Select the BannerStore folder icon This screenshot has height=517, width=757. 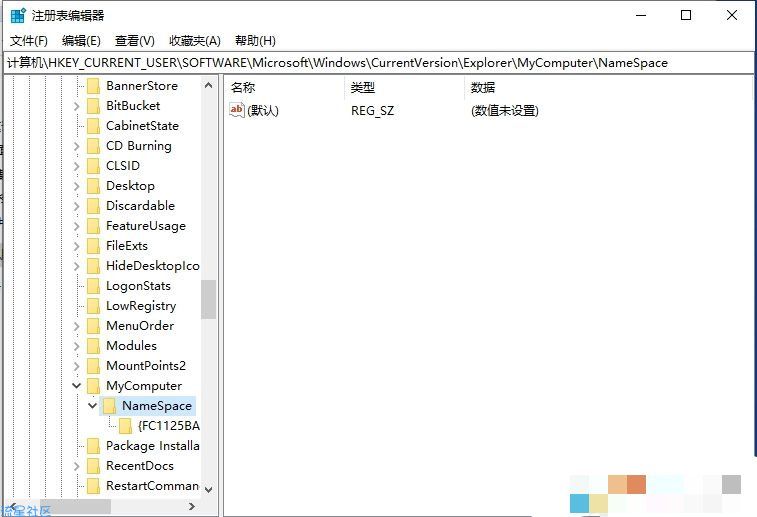93,86
